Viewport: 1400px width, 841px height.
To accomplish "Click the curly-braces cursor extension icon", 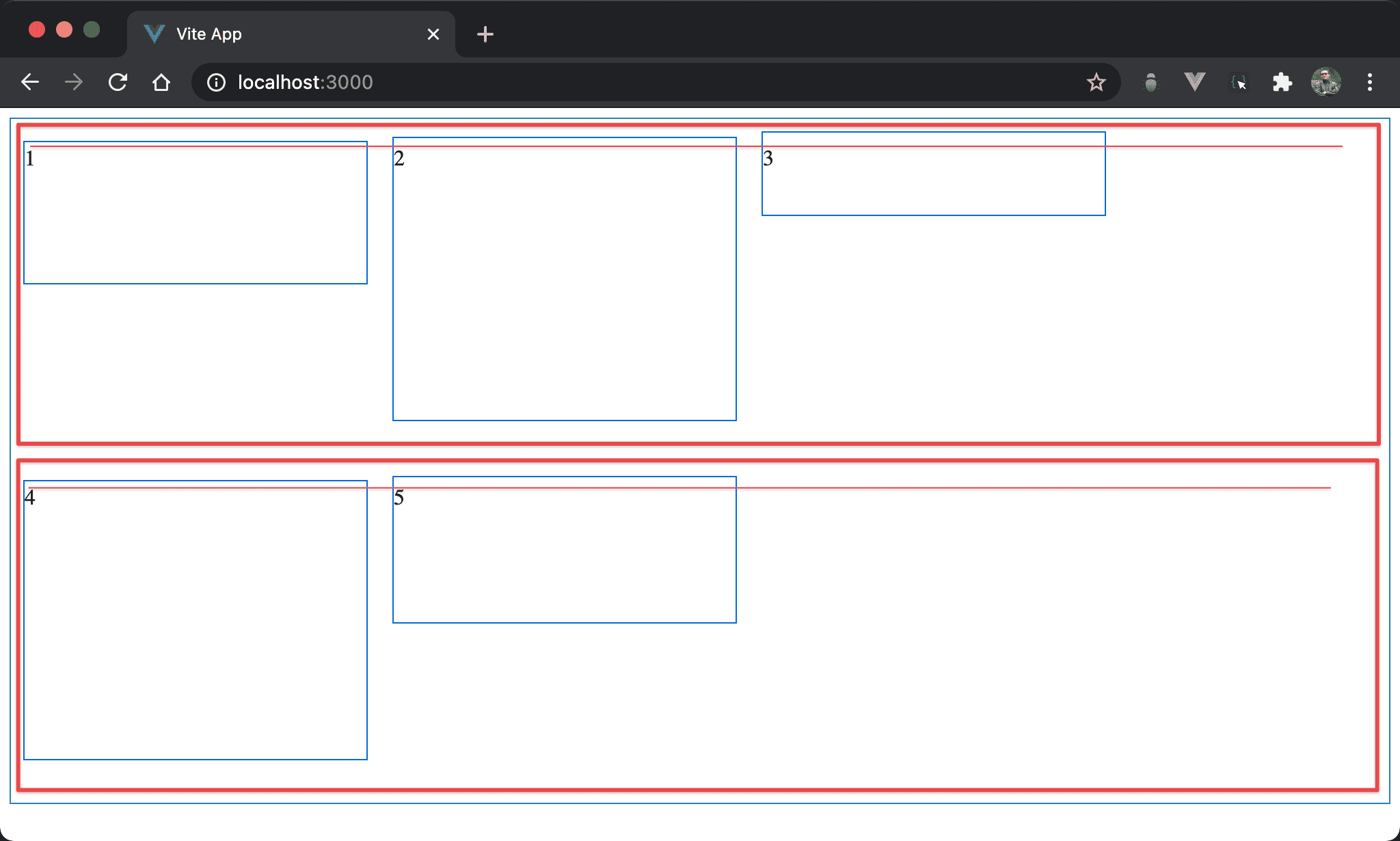I will [1239, 83].
